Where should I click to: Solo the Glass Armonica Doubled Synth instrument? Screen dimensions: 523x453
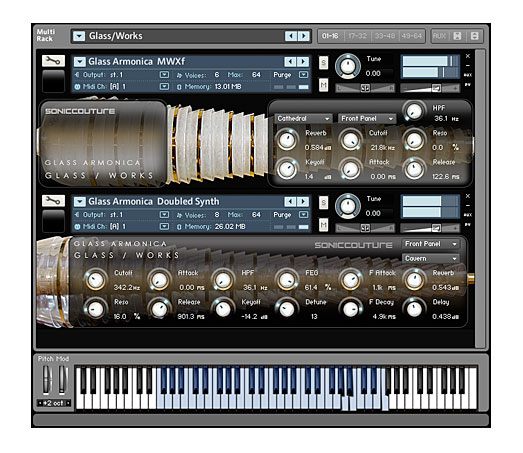(323, 202)
